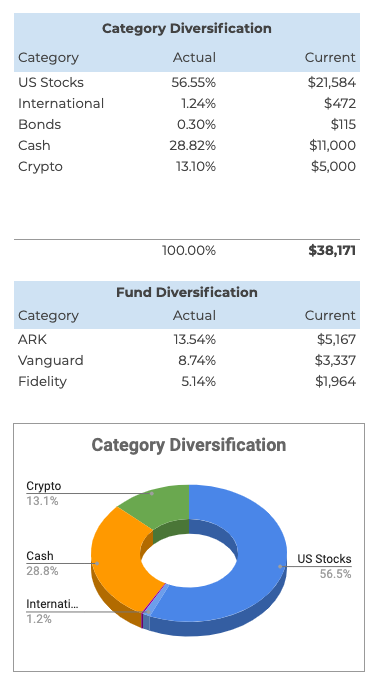Click the Fund Diversification header

[187, 292]
